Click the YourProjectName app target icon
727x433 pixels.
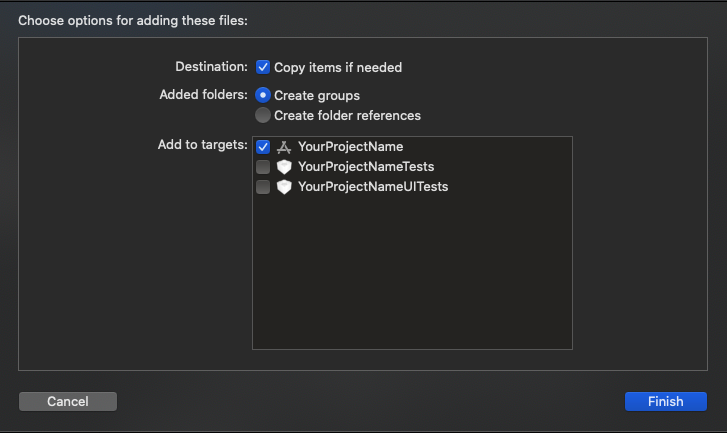[284, 146]
